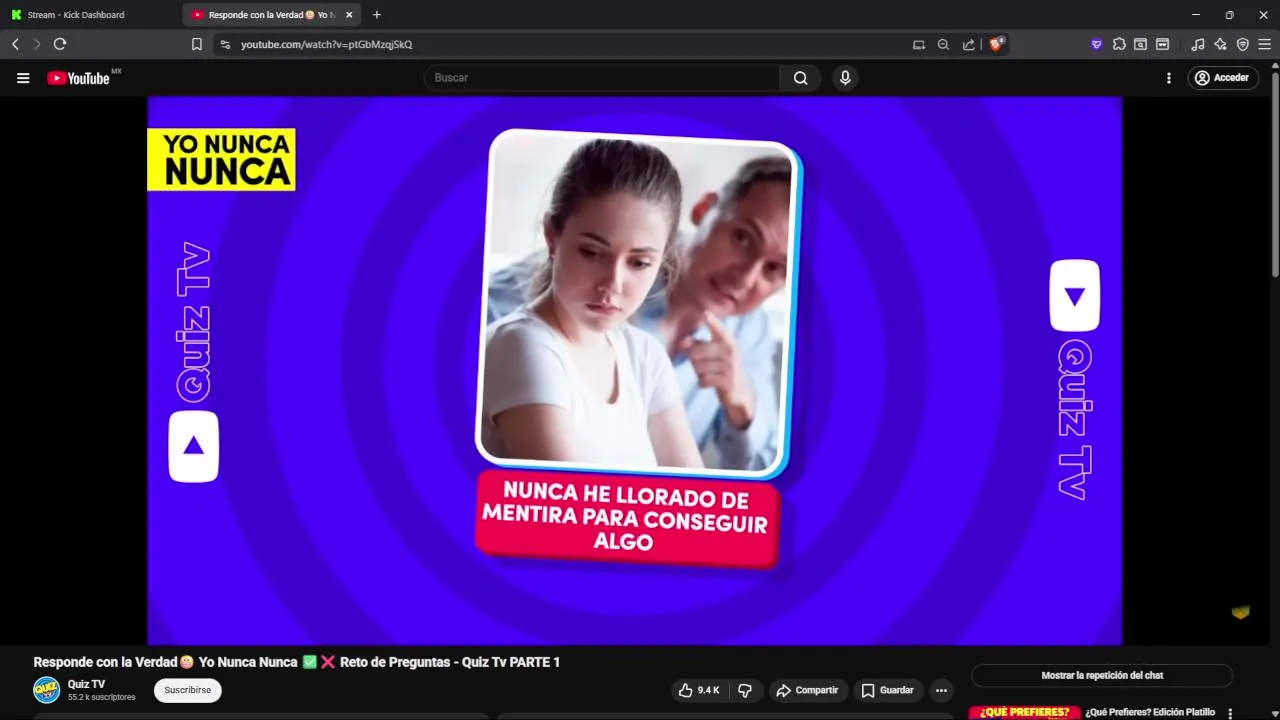Open a new browser tab
Image resolution: width=1280 pixels, height=720 pixels.
pyautogui.click(x=377, y=15)
